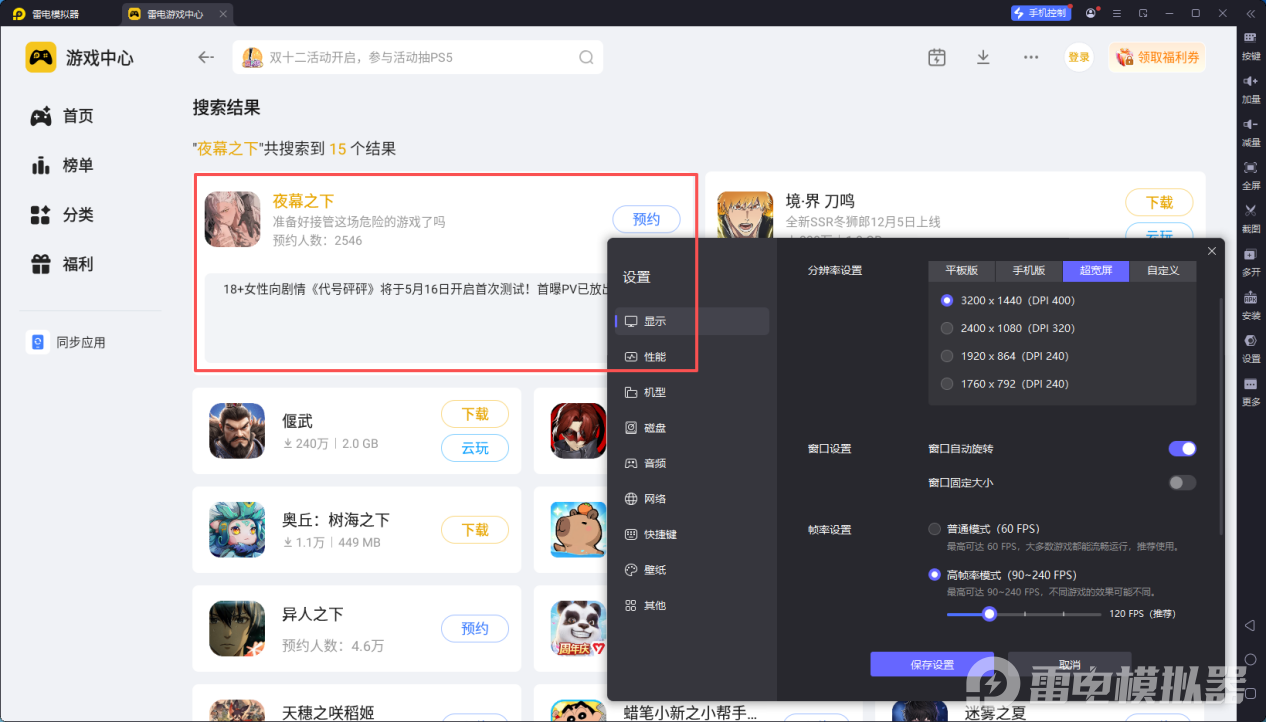Click the 领取福利券 coupon button
1266x722 pixels.
coord(1157,57)
